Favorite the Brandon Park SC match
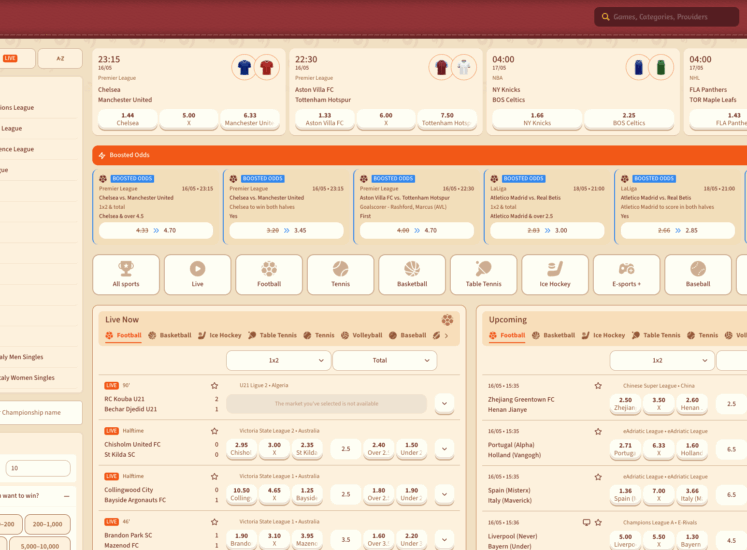 (214, 522)
